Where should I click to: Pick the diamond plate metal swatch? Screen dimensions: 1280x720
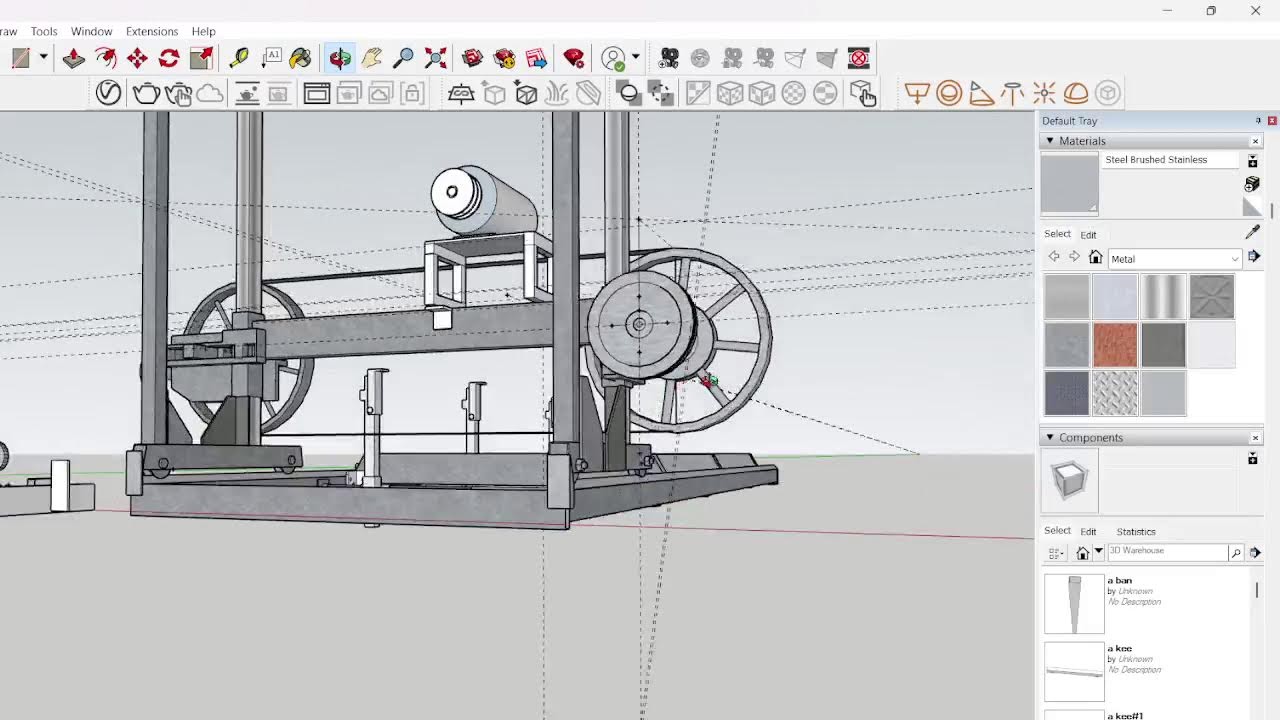[x=1115, y=393]
